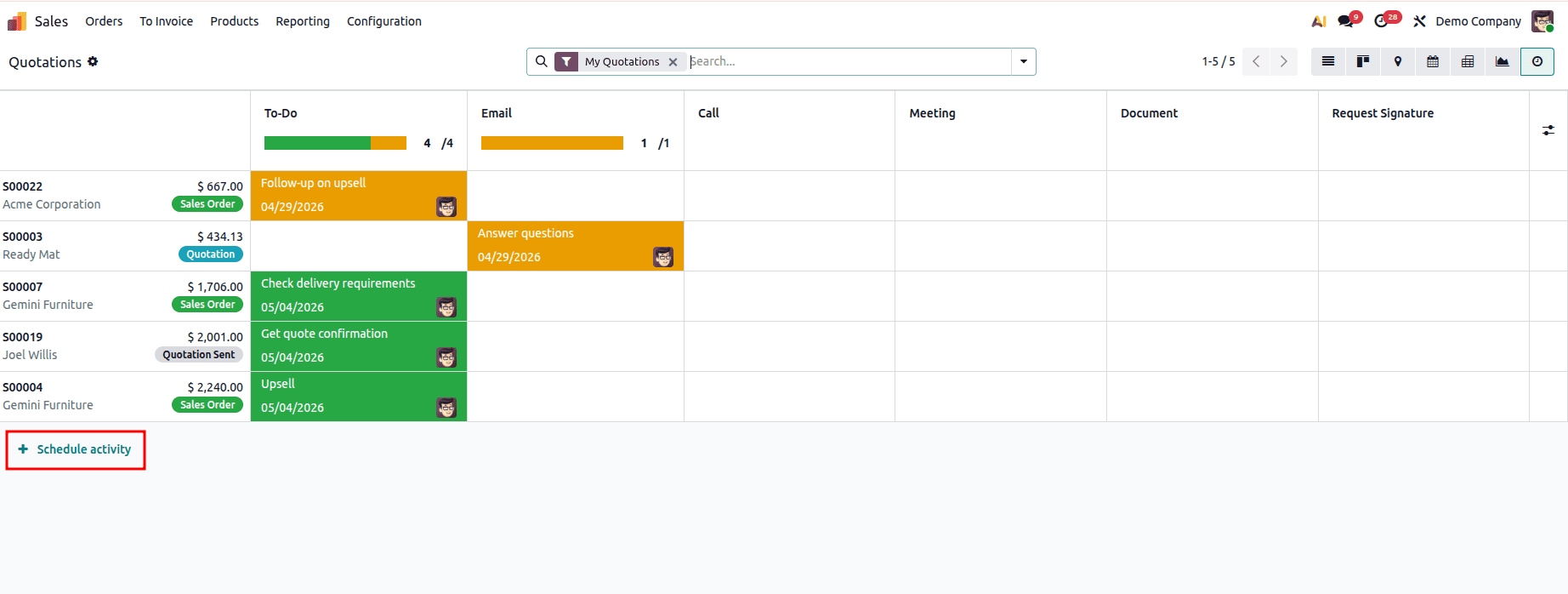The image size is (1568, 594).
Task: Click the Email column orange progress bar
Action: [x=552, y=143]
